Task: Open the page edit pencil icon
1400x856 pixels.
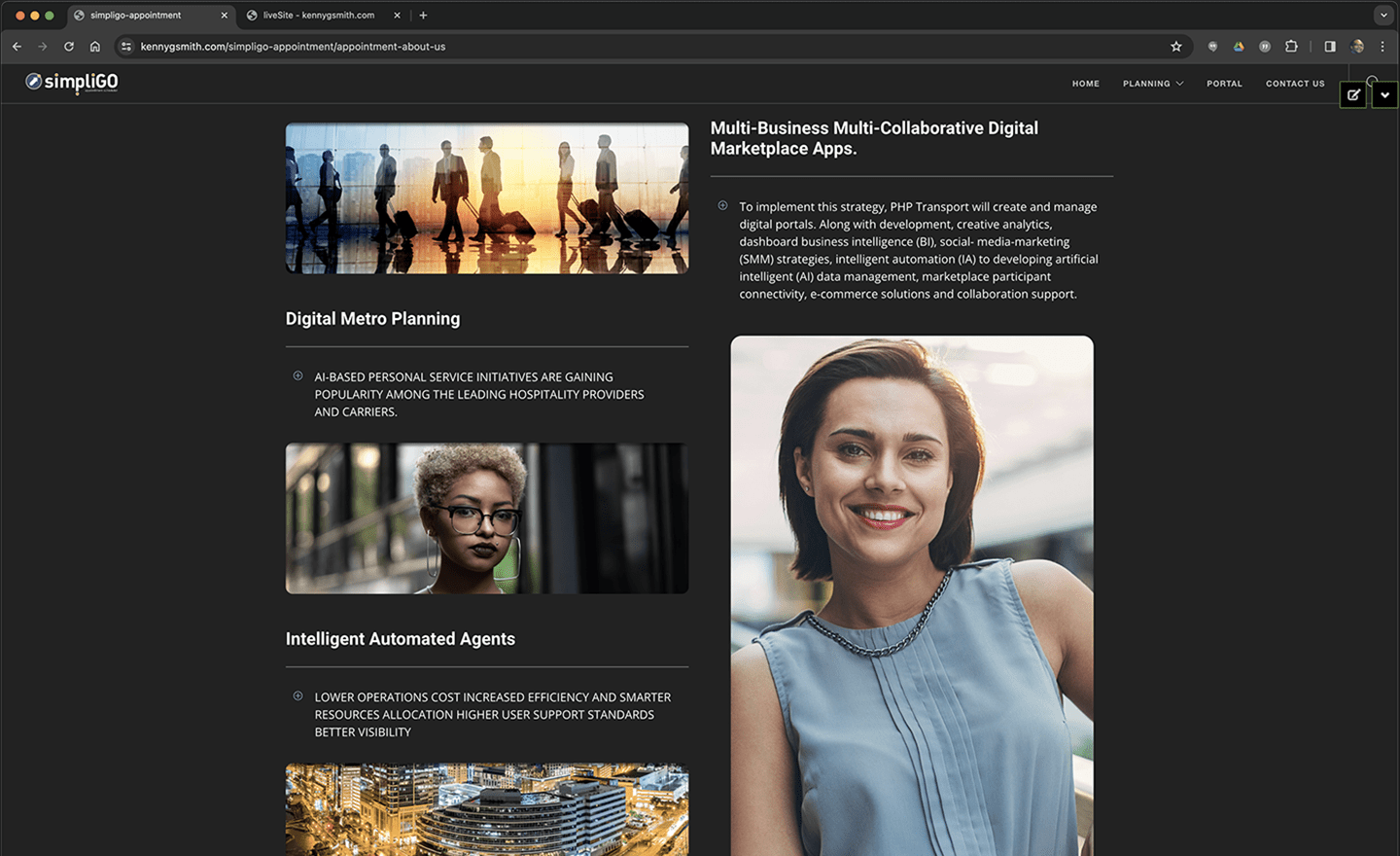Action: (x=1353, y=94)
